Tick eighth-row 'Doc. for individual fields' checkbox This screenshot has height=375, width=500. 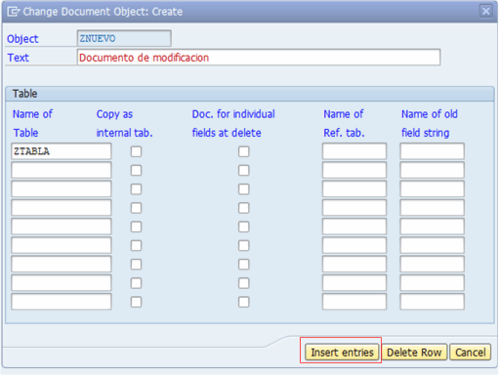pos(244,283)
